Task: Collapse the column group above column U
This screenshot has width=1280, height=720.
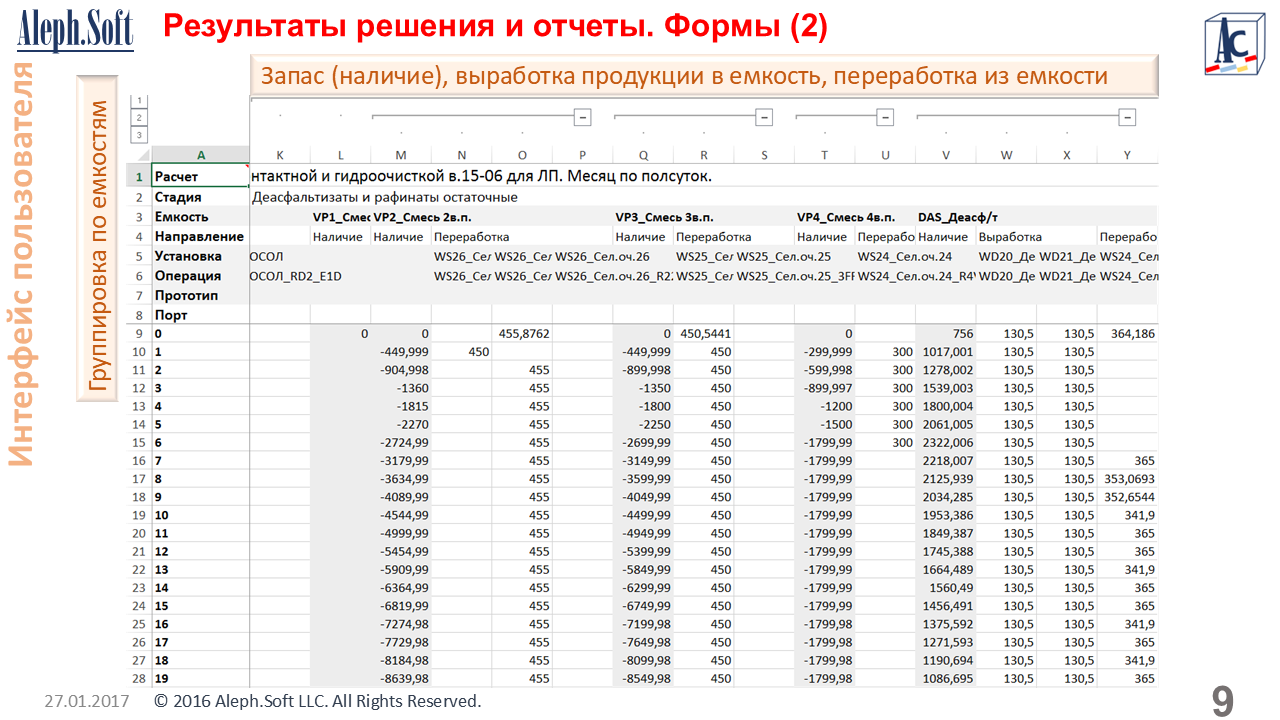Action: click(885, 117)
